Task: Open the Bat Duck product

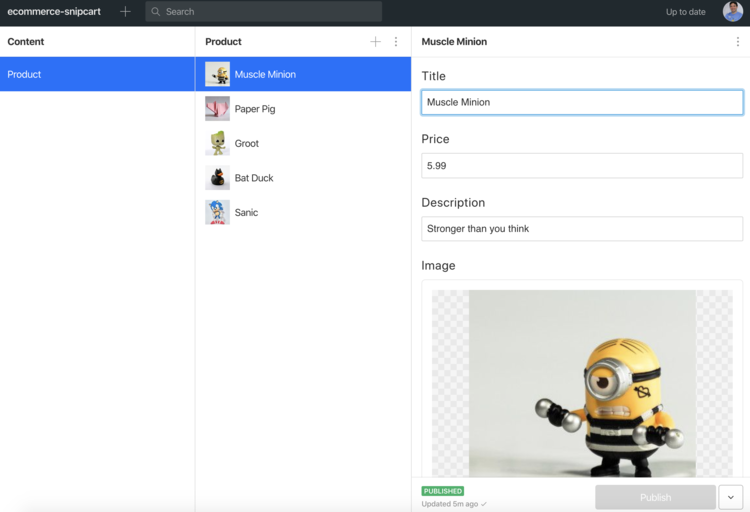Action: 303,178
